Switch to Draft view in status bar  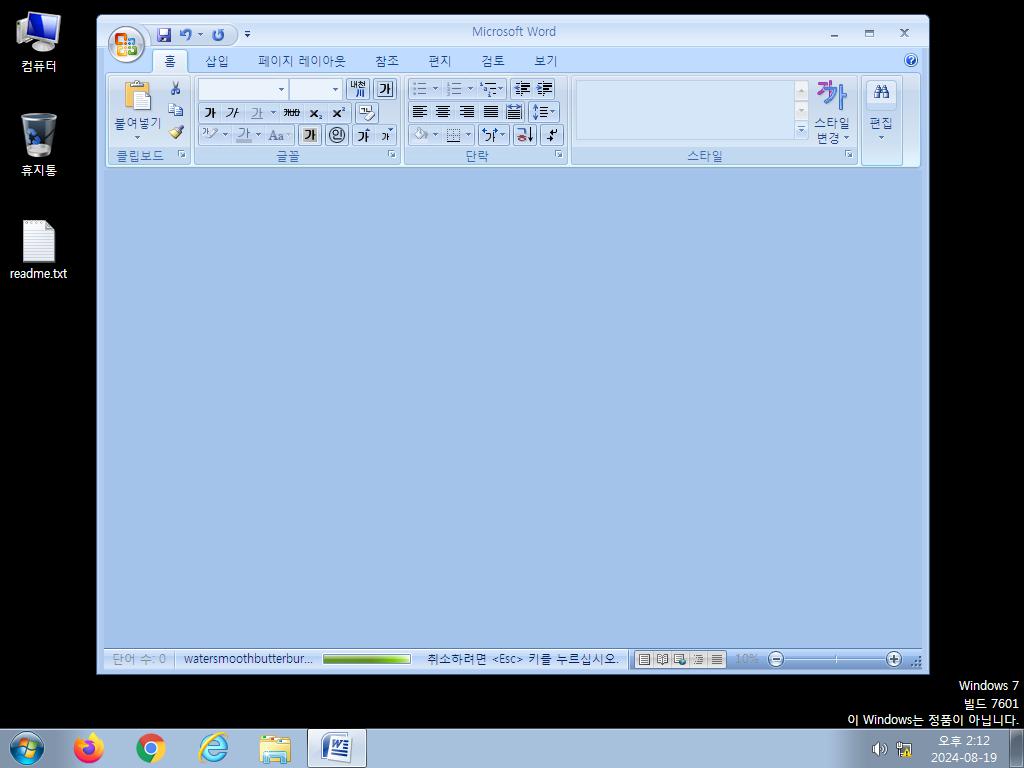tap(716, 659)
